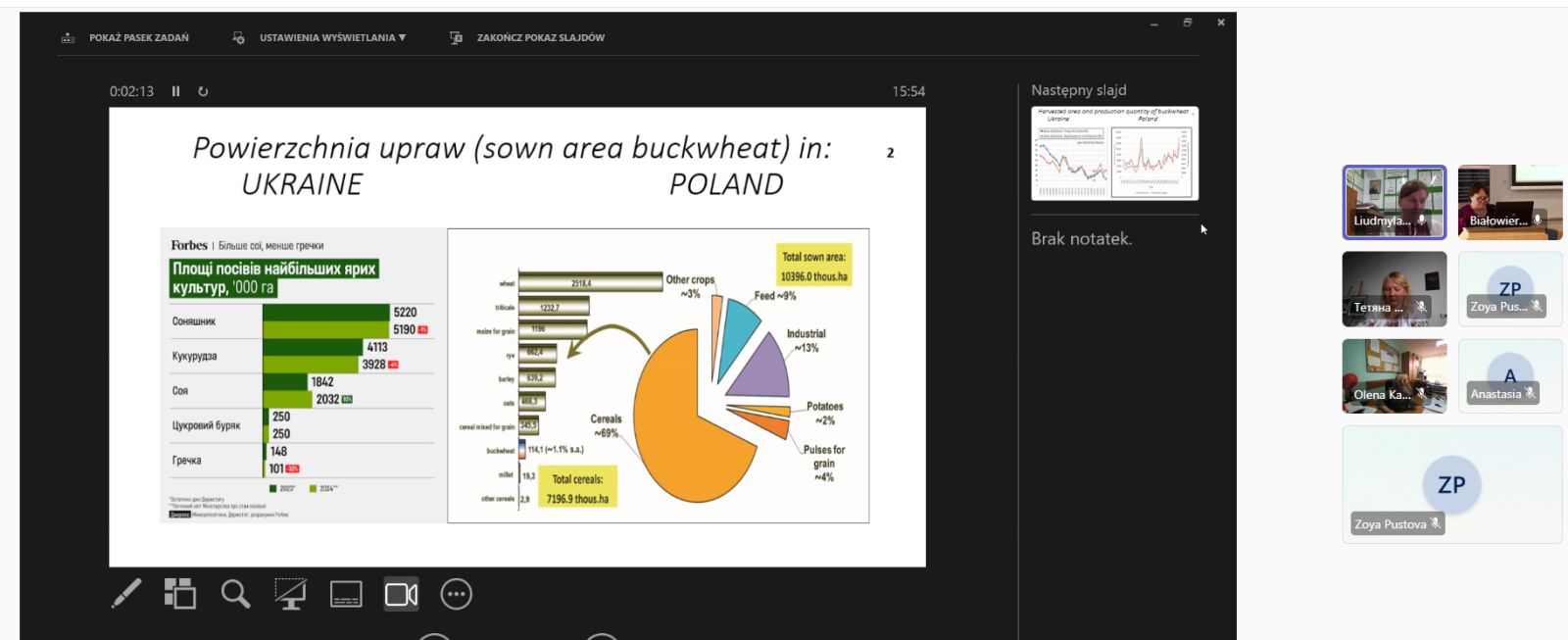Image resolution: width=1568 pixels, height=640 pixels.
Task: Click the black out slideshow screen icon
Action: [x=290, y=594]
